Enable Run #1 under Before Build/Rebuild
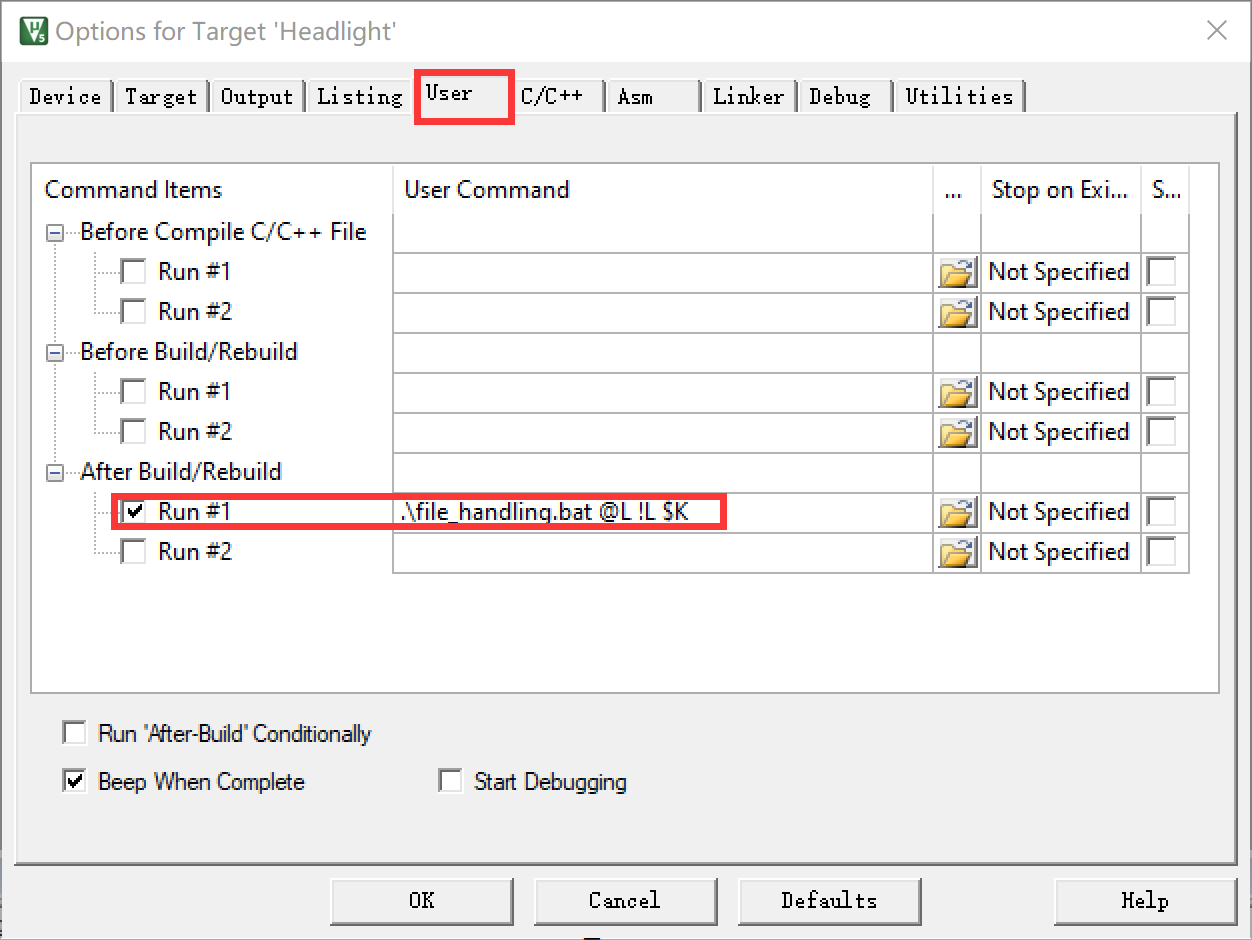Viewport: 1252px width, 940px height. [133, 392]
